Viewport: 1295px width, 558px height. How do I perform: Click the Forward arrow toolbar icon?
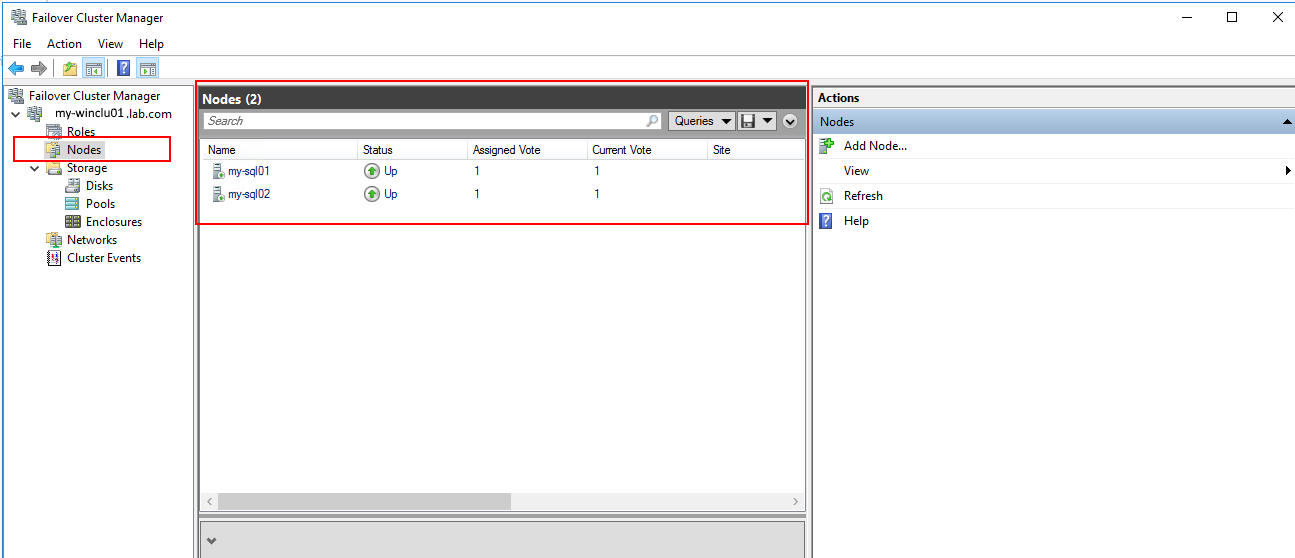[x=39, y=69]
